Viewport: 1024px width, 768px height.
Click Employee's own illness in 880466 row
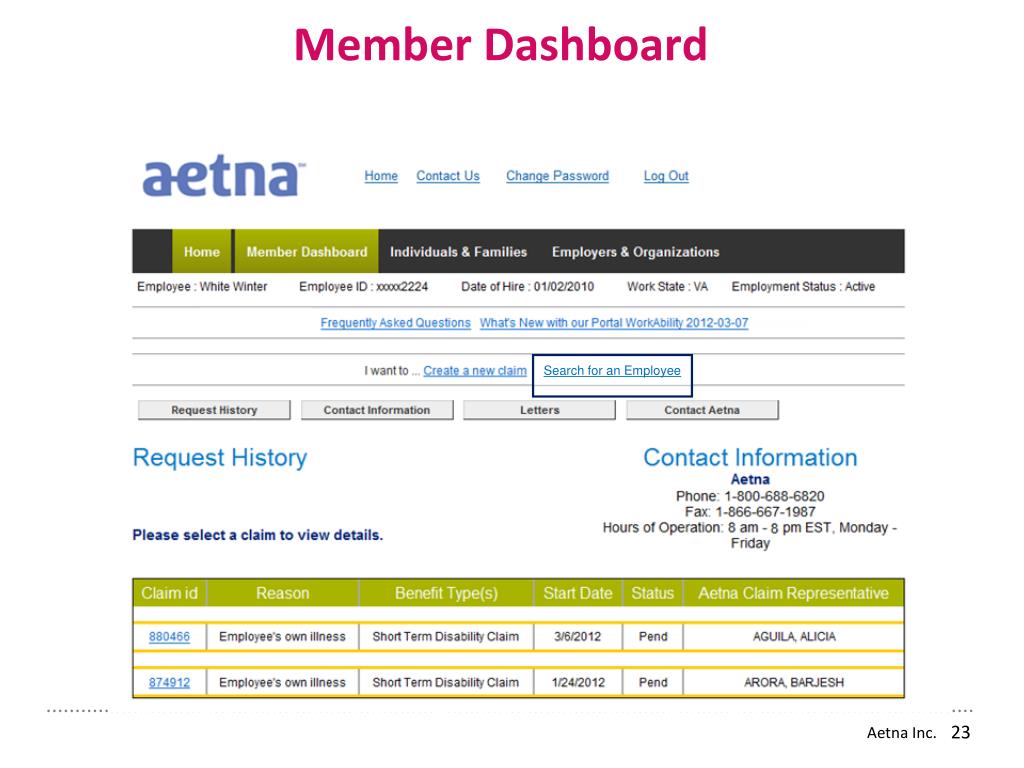[x=282, y=637]
